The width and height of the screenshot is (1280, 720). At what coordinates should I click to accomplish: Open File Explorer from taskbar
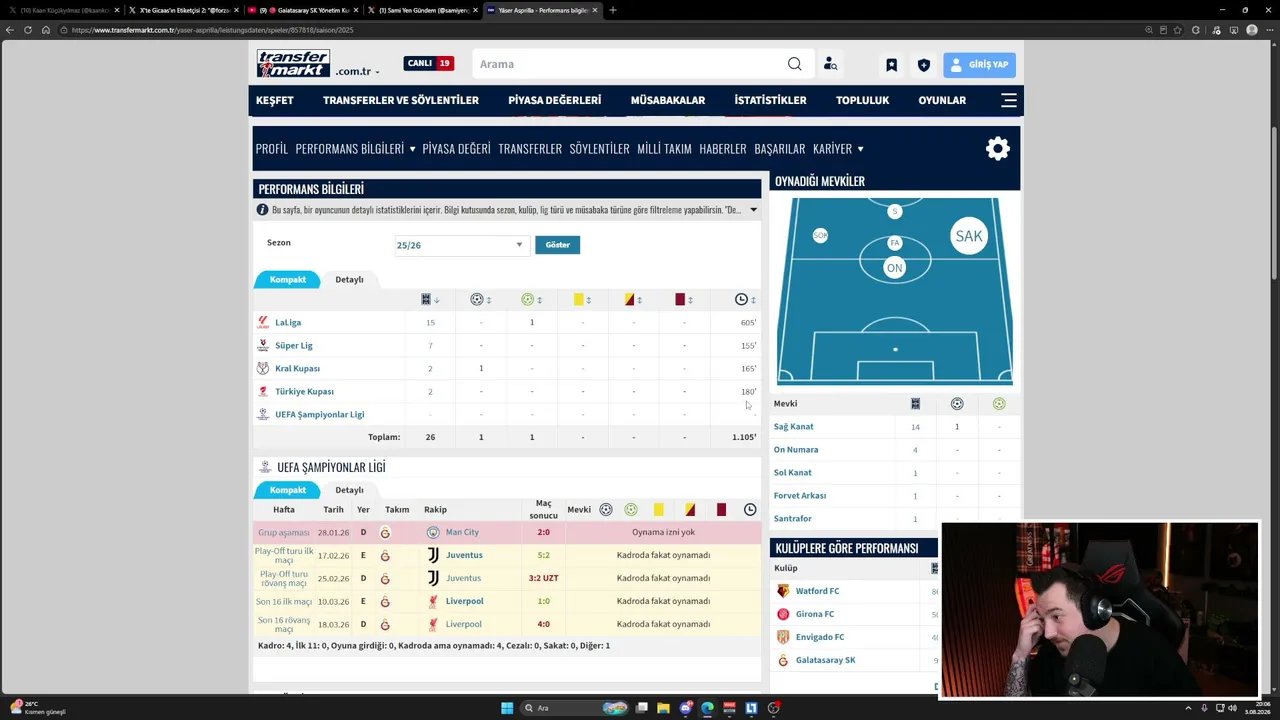click(x=663, y=708)
